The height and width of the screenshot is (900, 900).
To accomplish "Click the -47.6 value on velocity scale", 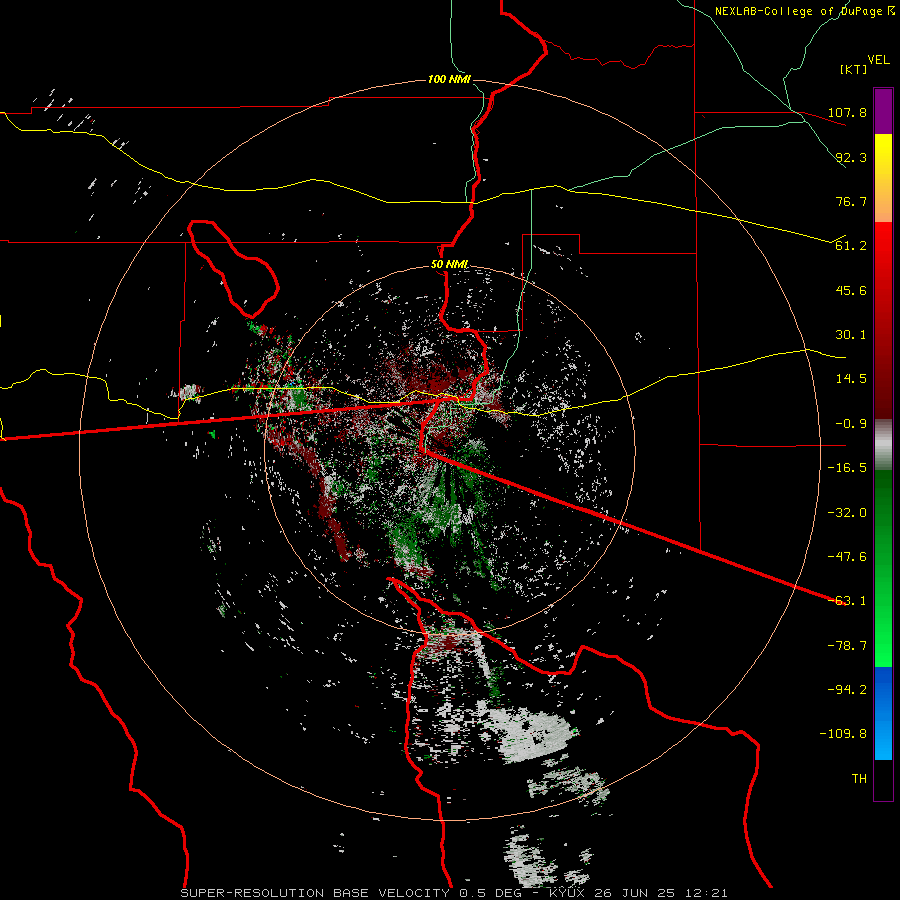I will point(847,557).
